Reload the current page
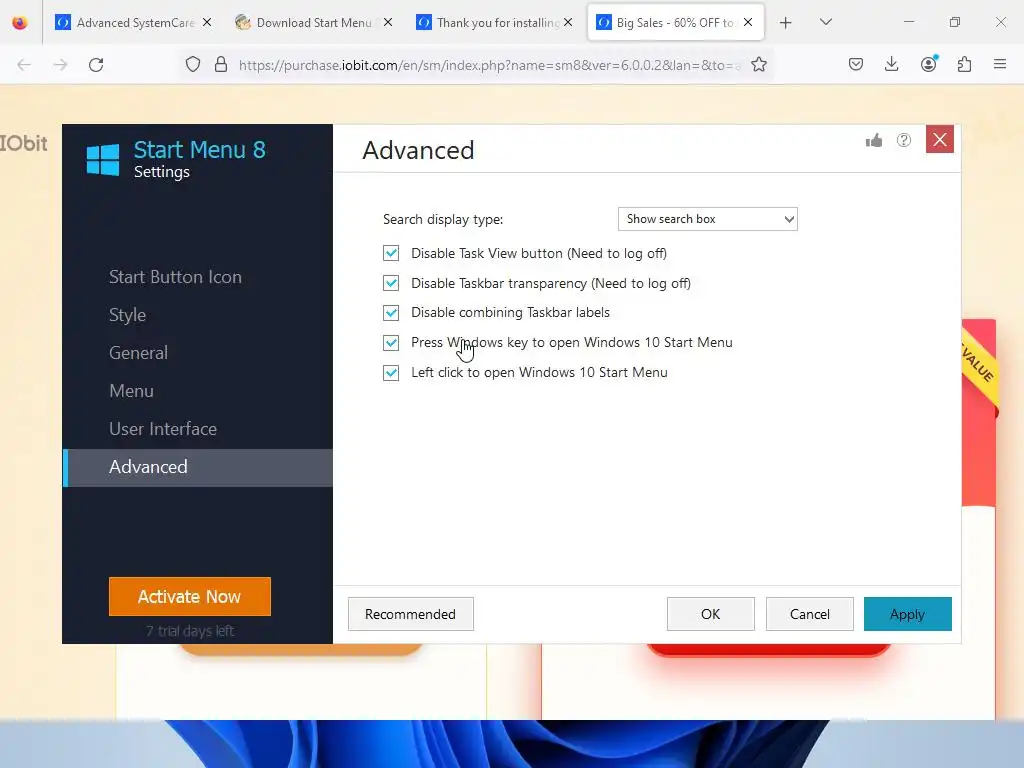This screenshot has width=1024, height=768. point(96,65)
